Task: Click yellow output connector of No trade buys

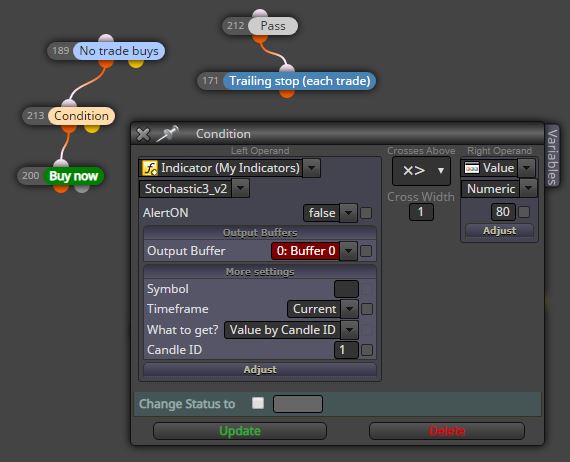Action: [x=136, y=64]
